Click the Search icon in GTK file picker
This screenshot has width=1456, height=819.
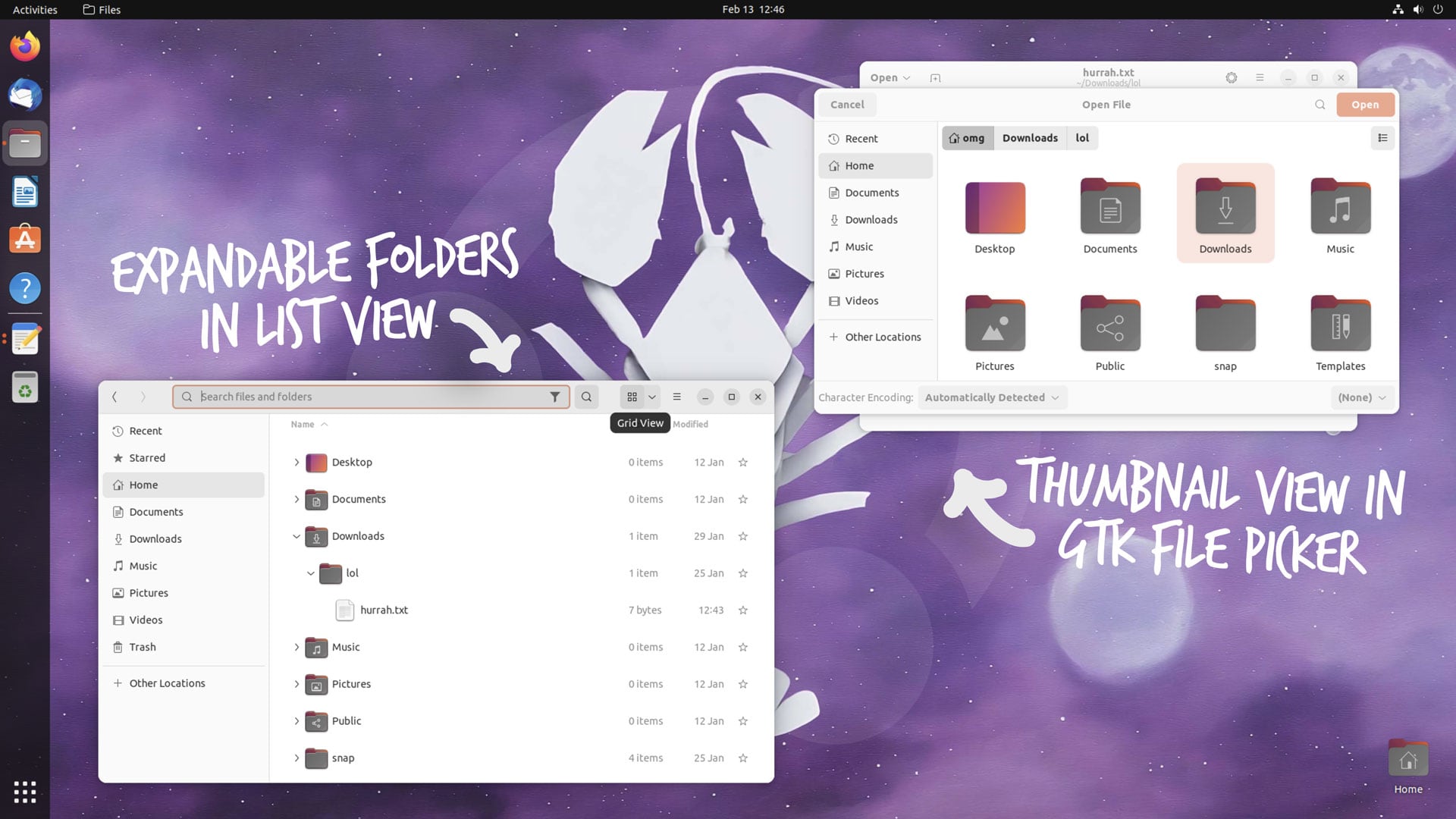(1320, 104)
